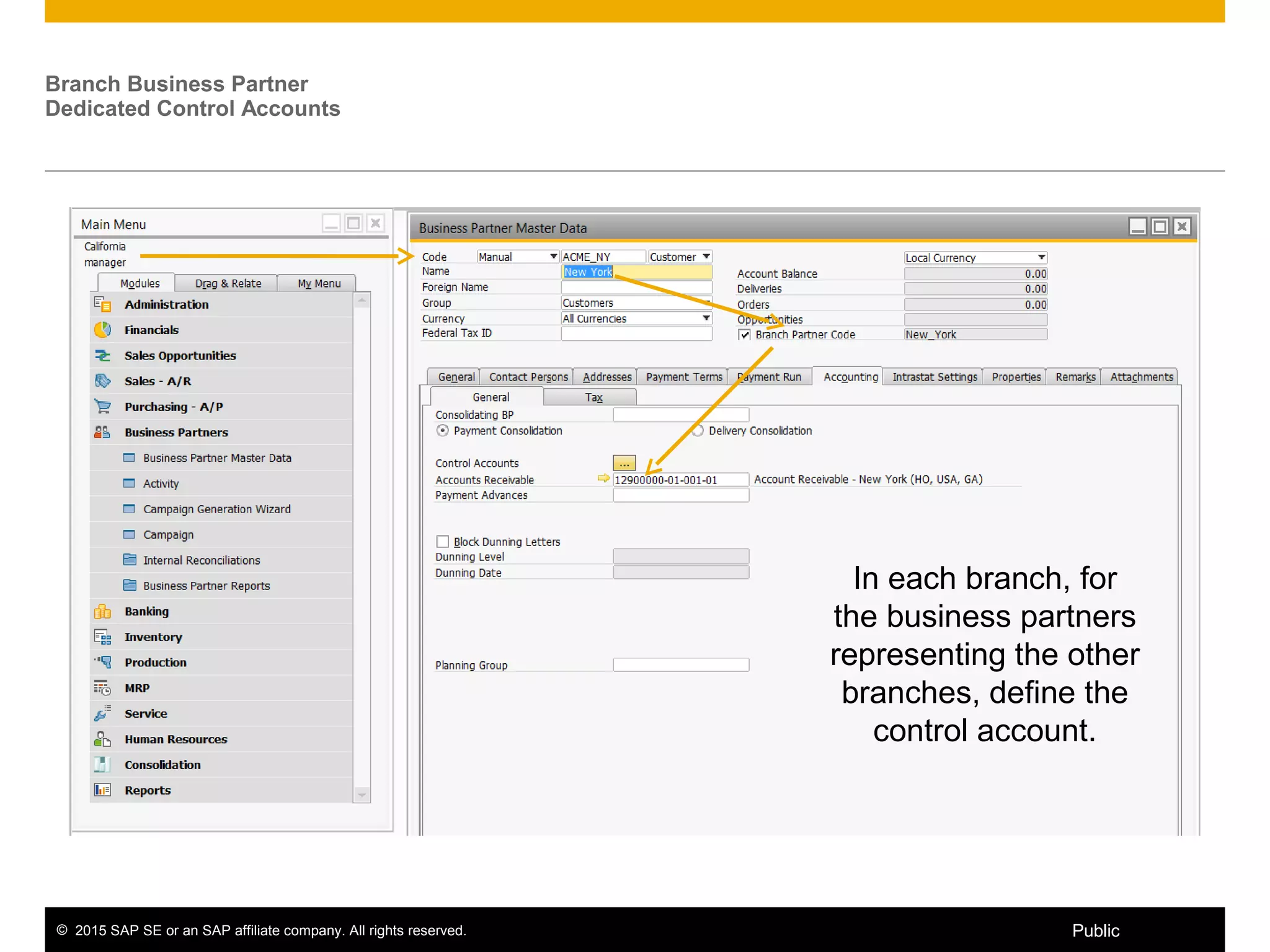
Task: Open the Purchasing - A/P cart icon
Action: pyautogui.click(x=102, y=407)
